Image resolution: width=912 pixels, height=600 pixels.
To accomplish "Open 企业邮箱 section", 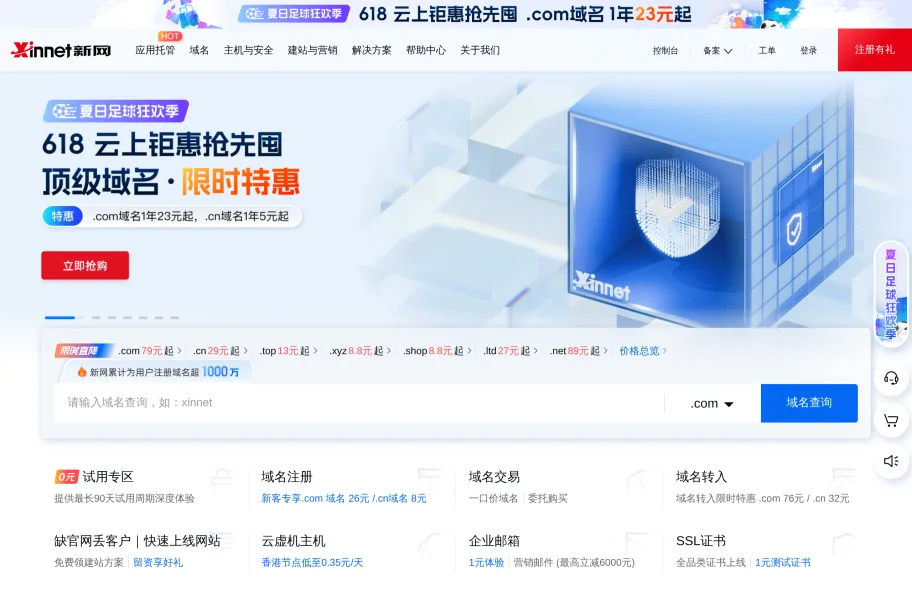I will tap(494, 541).
